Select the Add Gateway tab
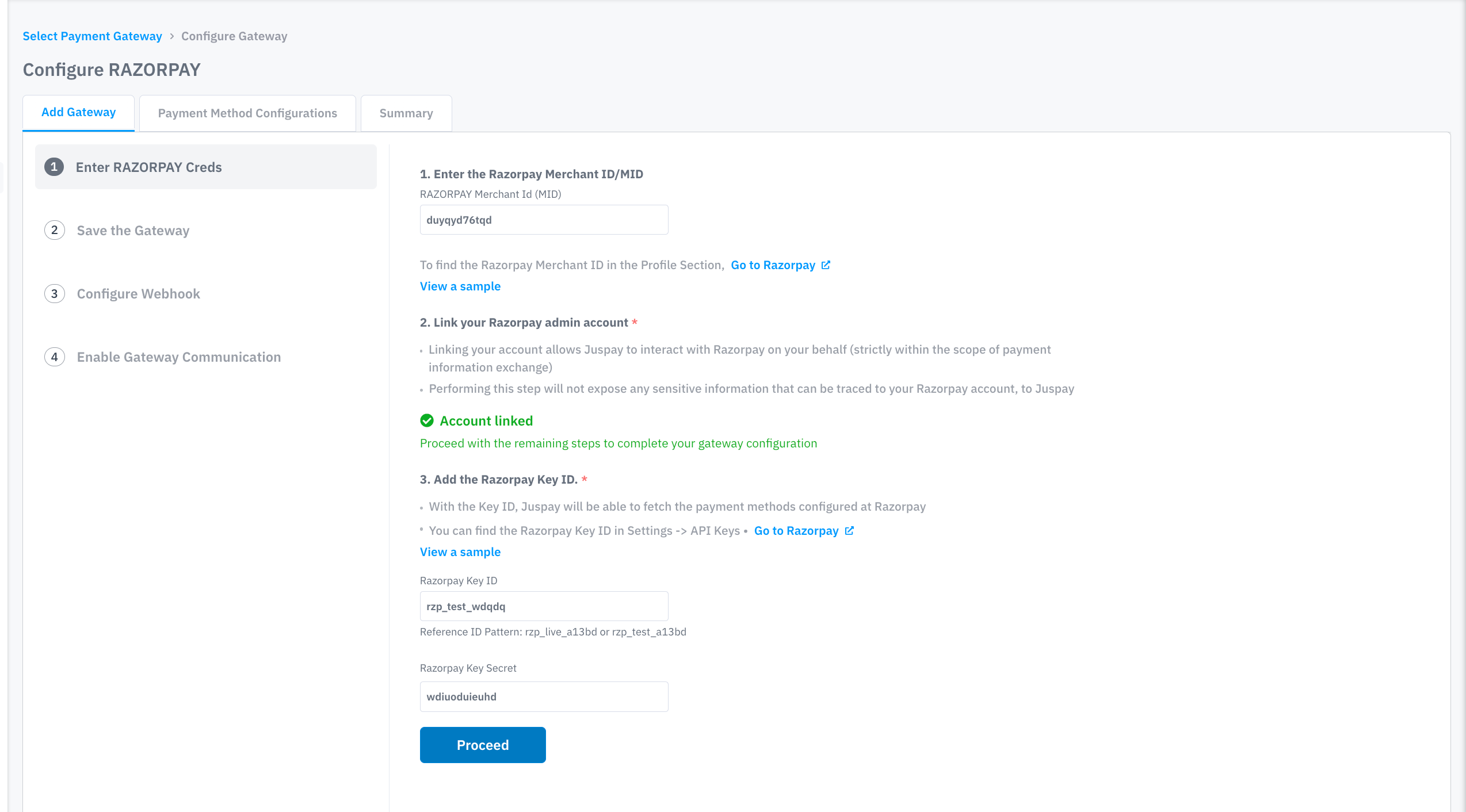The image size is (1466, 812). point(78,112)
